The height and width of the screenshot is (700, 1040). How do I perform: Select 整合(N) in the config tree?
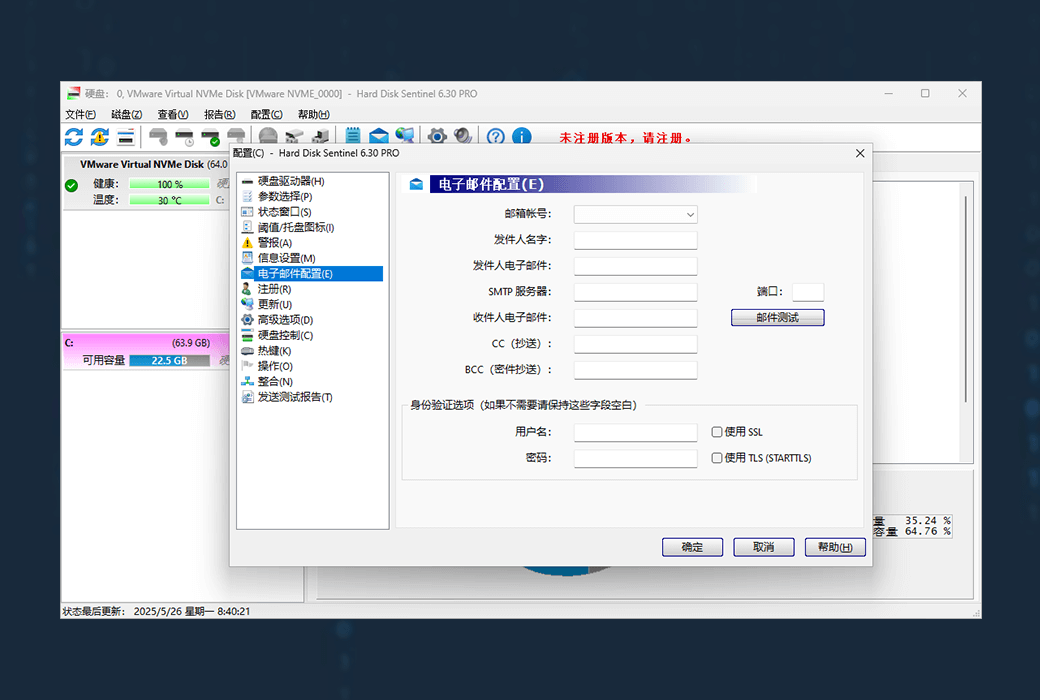(x=275, y=382)
